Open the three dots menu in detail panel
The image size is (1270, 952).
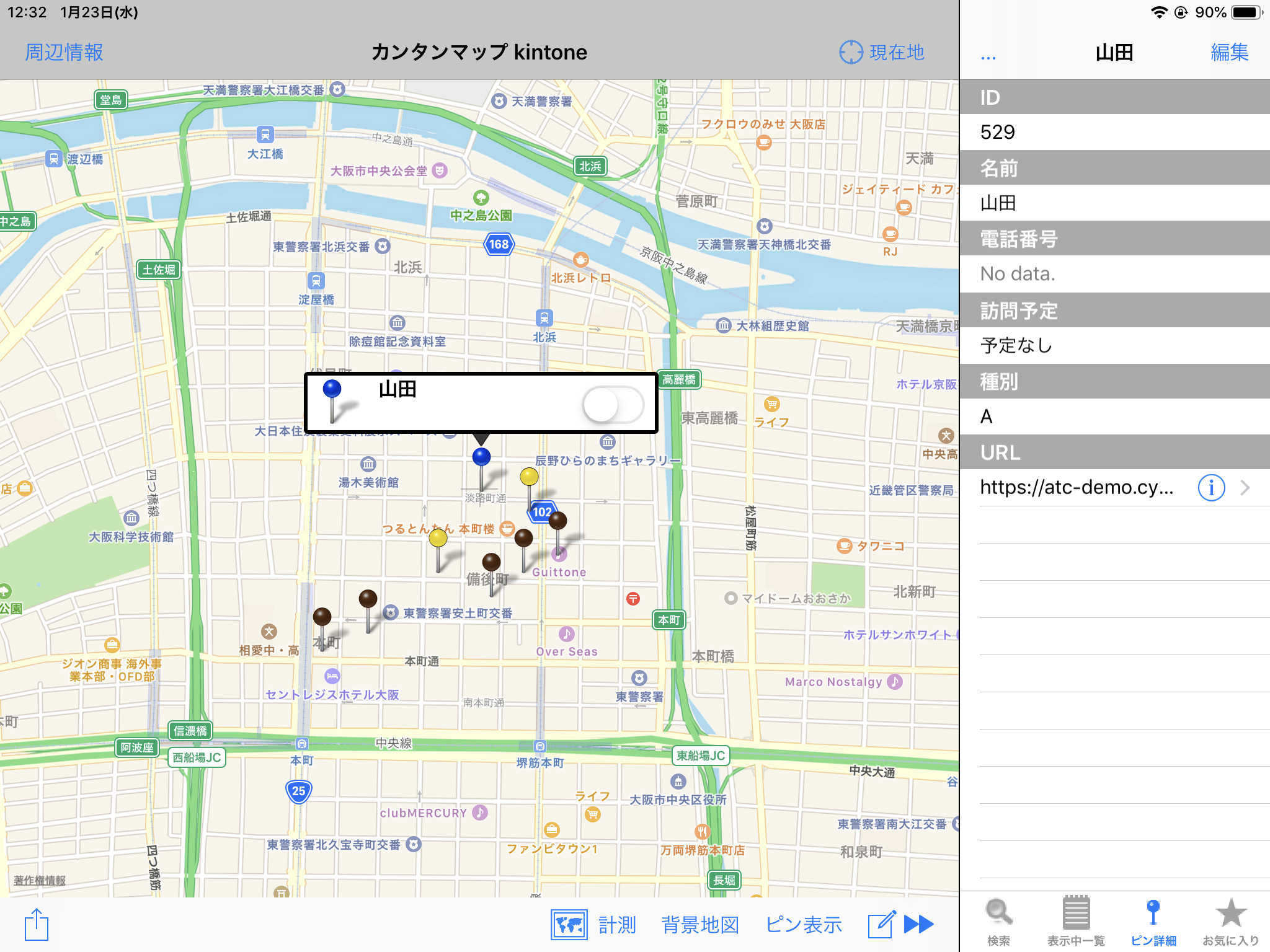click(988, 57)
